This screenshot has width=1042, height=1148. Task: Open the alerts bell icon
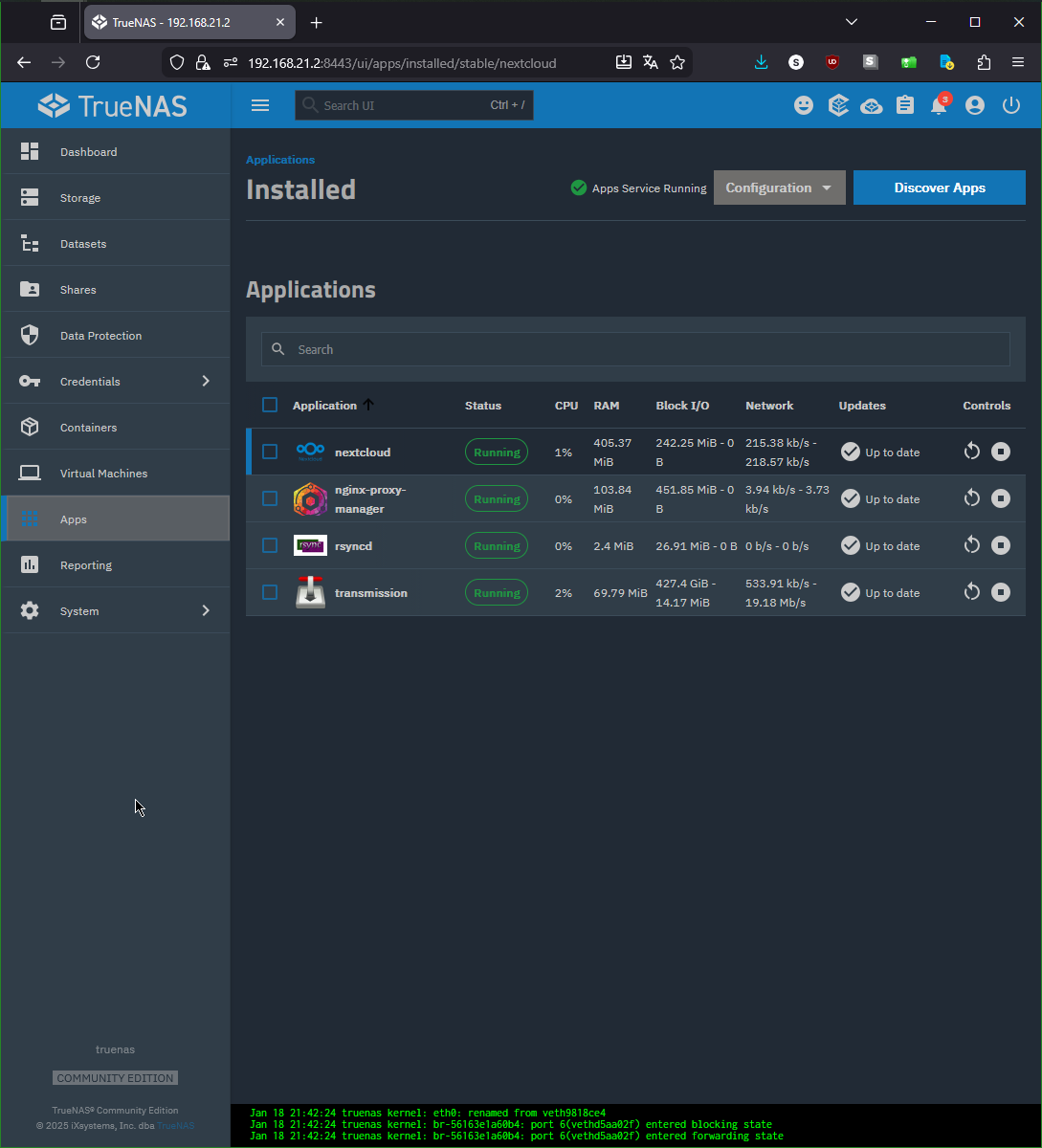[940, 105]
